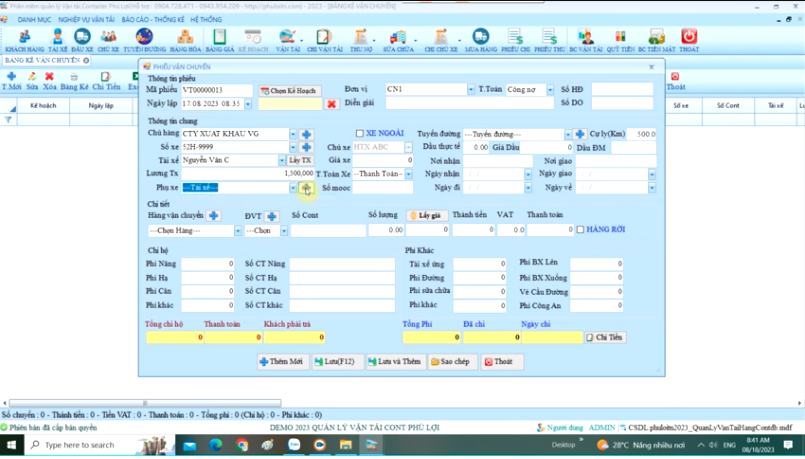805x459 pixels.
Task: Expand the T.Toán Xe dropdown
Action: click(x=408, y=174)
